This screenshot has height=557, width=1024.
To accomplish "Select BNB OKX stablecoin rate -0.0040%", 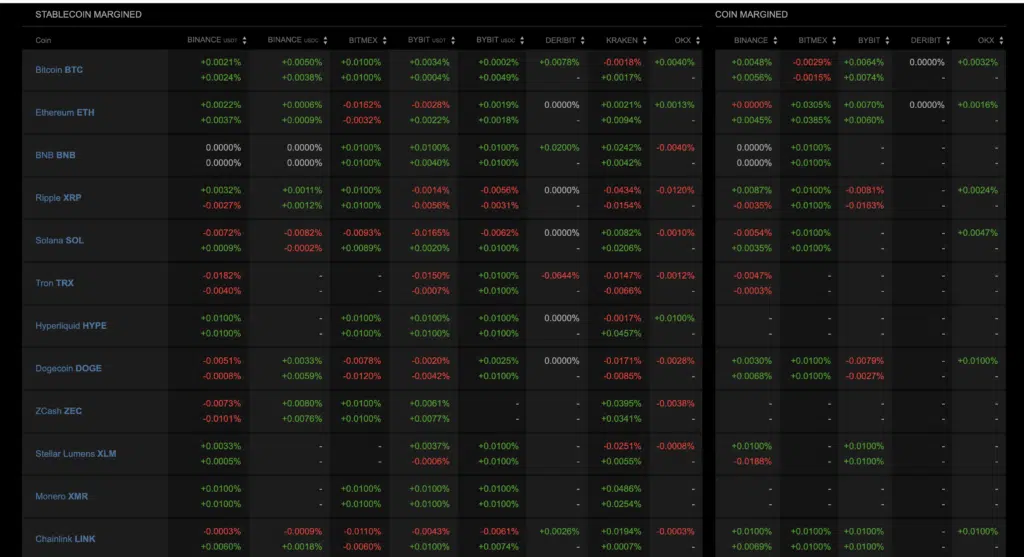I will (675, 148).
